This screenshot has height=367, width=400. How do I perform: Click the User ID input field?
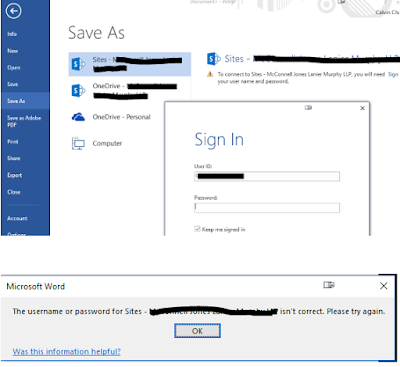(267, 176)
